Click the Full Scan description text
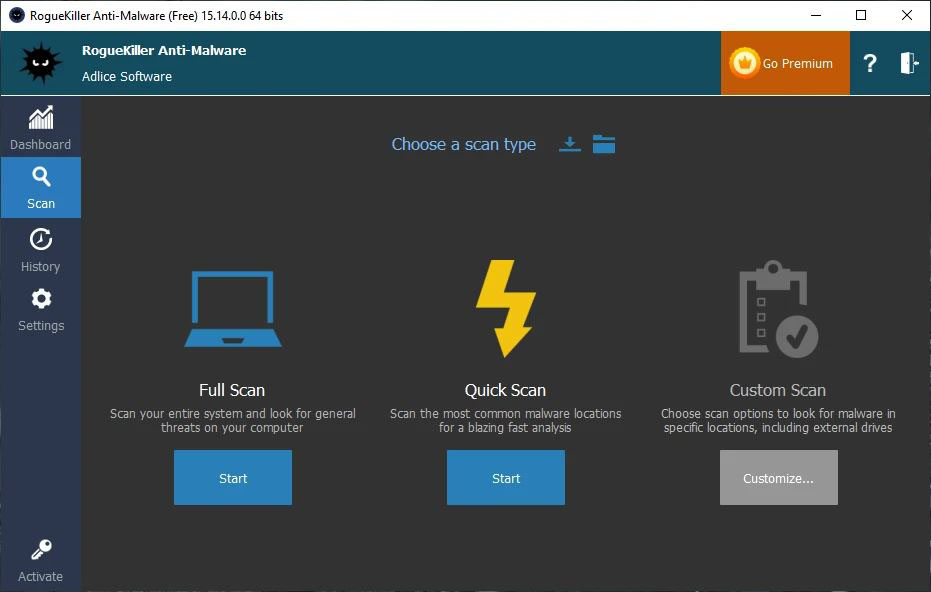931x592 pixels. tap(233, 420)
